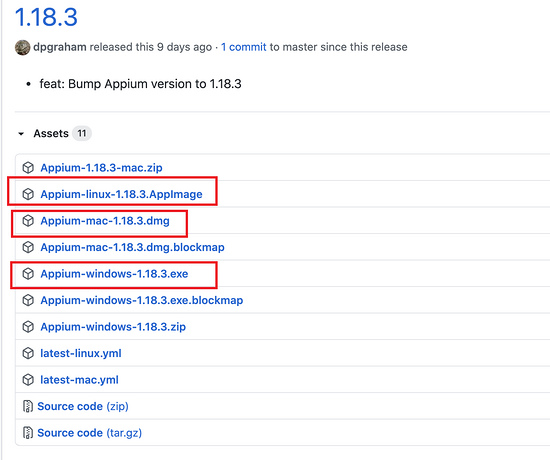Click package icon beside latest-linux.yml
Image resolution: width=550 pixels, height=460 pixels.
click(28, 353)
